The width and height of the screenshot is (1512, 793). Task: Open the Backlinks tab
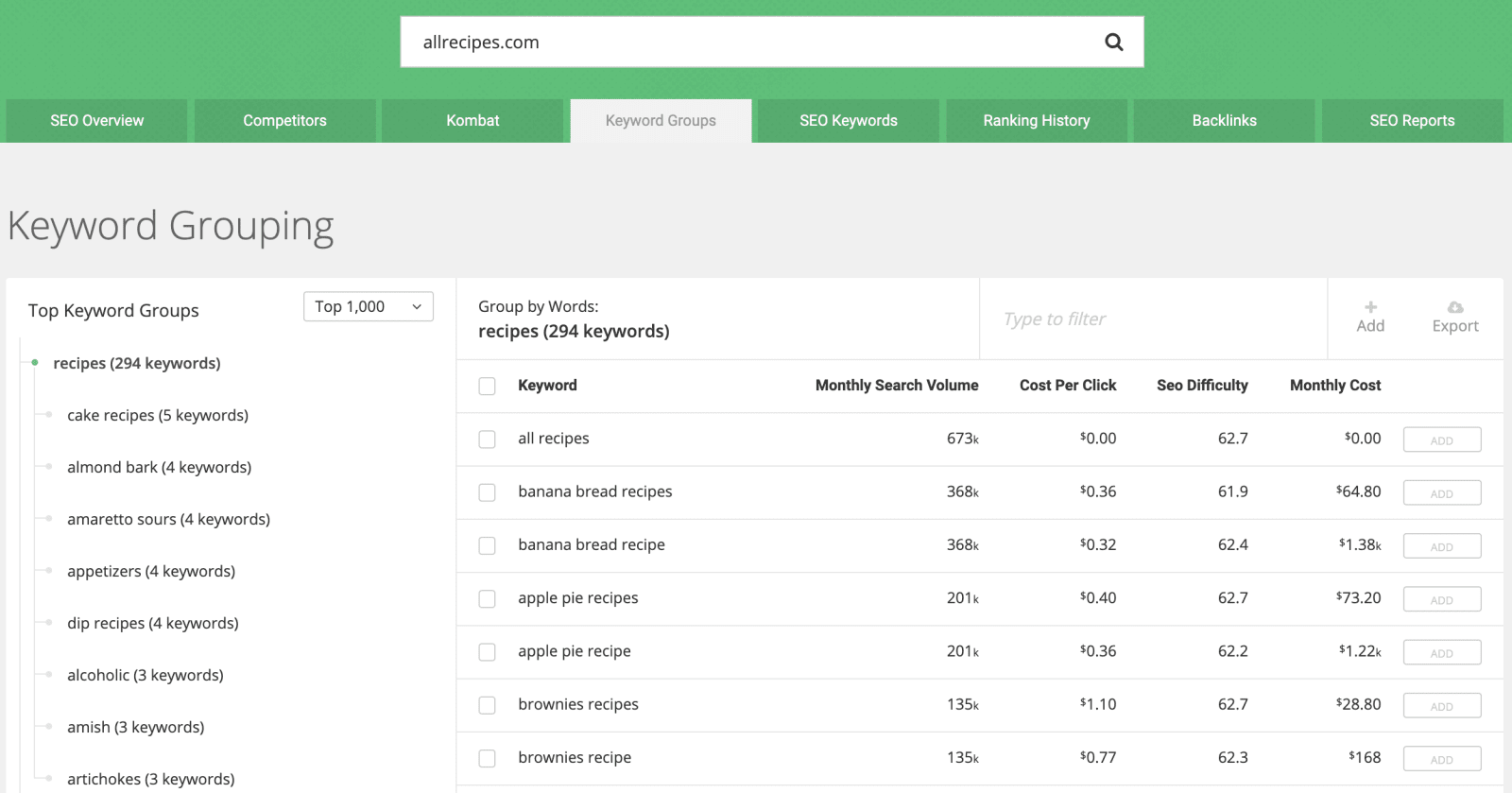click(x=1225, y=121)
